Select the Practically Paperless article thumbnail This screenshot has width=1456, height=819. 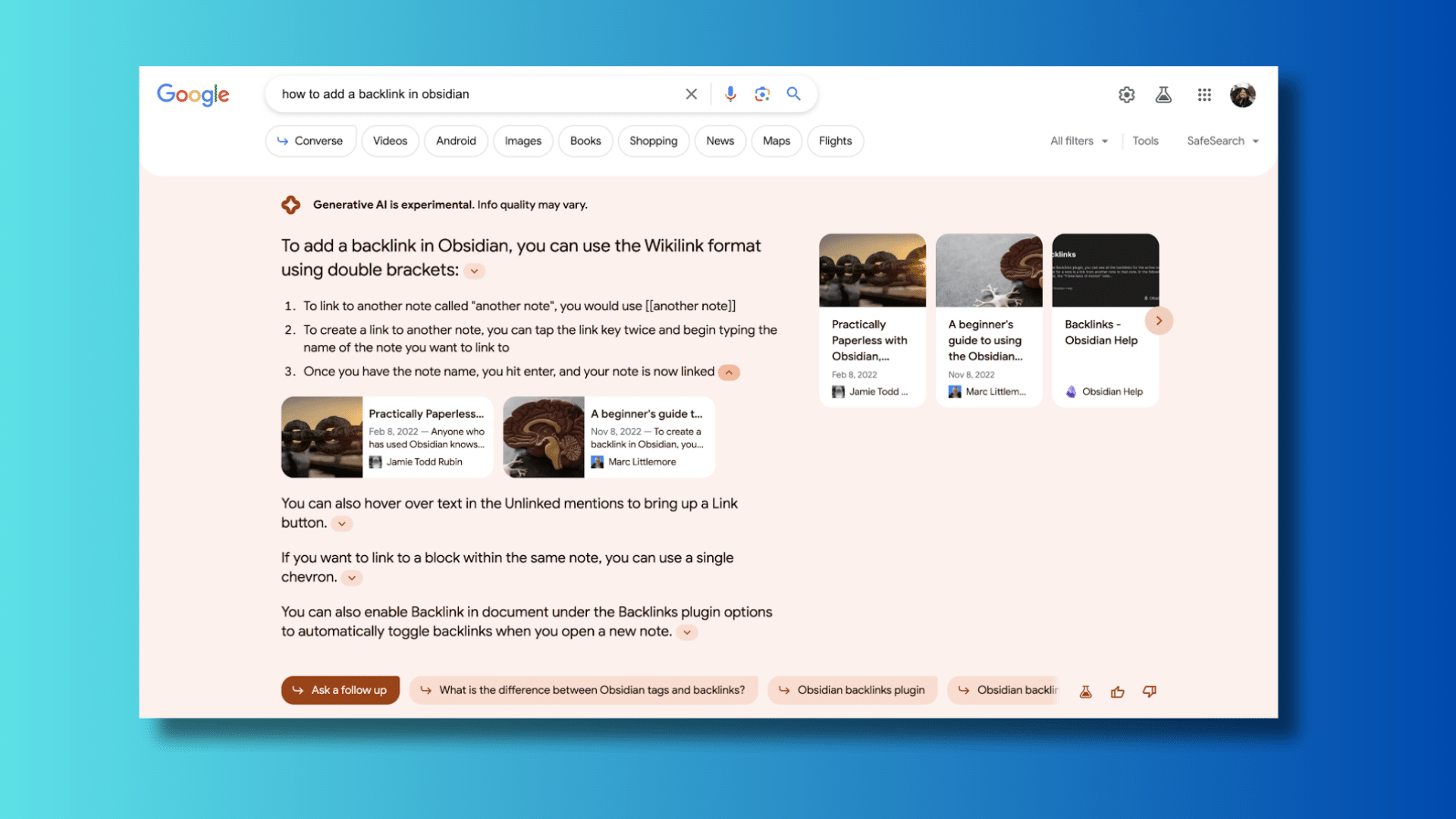(x=871, y=270)
